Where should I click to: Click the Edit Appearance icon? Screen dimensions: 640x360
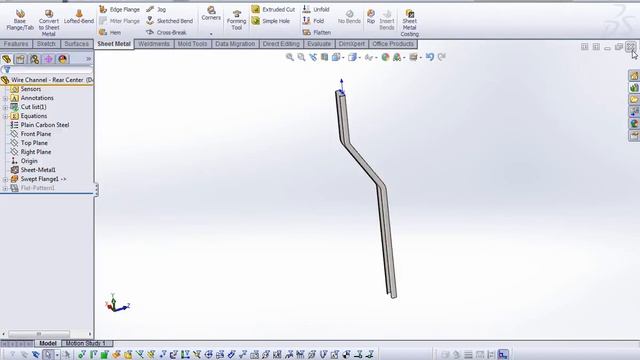(385, 57)
